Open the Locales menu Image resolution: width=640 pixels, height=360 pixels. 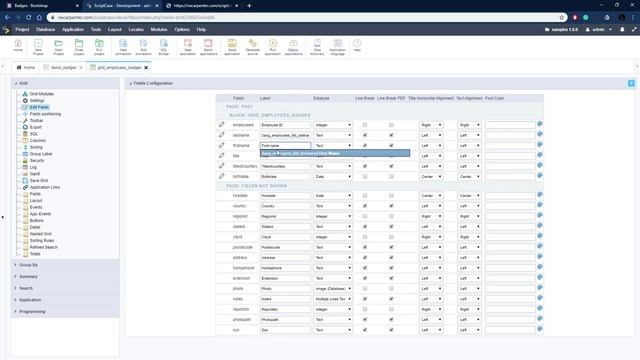[136, 29]
